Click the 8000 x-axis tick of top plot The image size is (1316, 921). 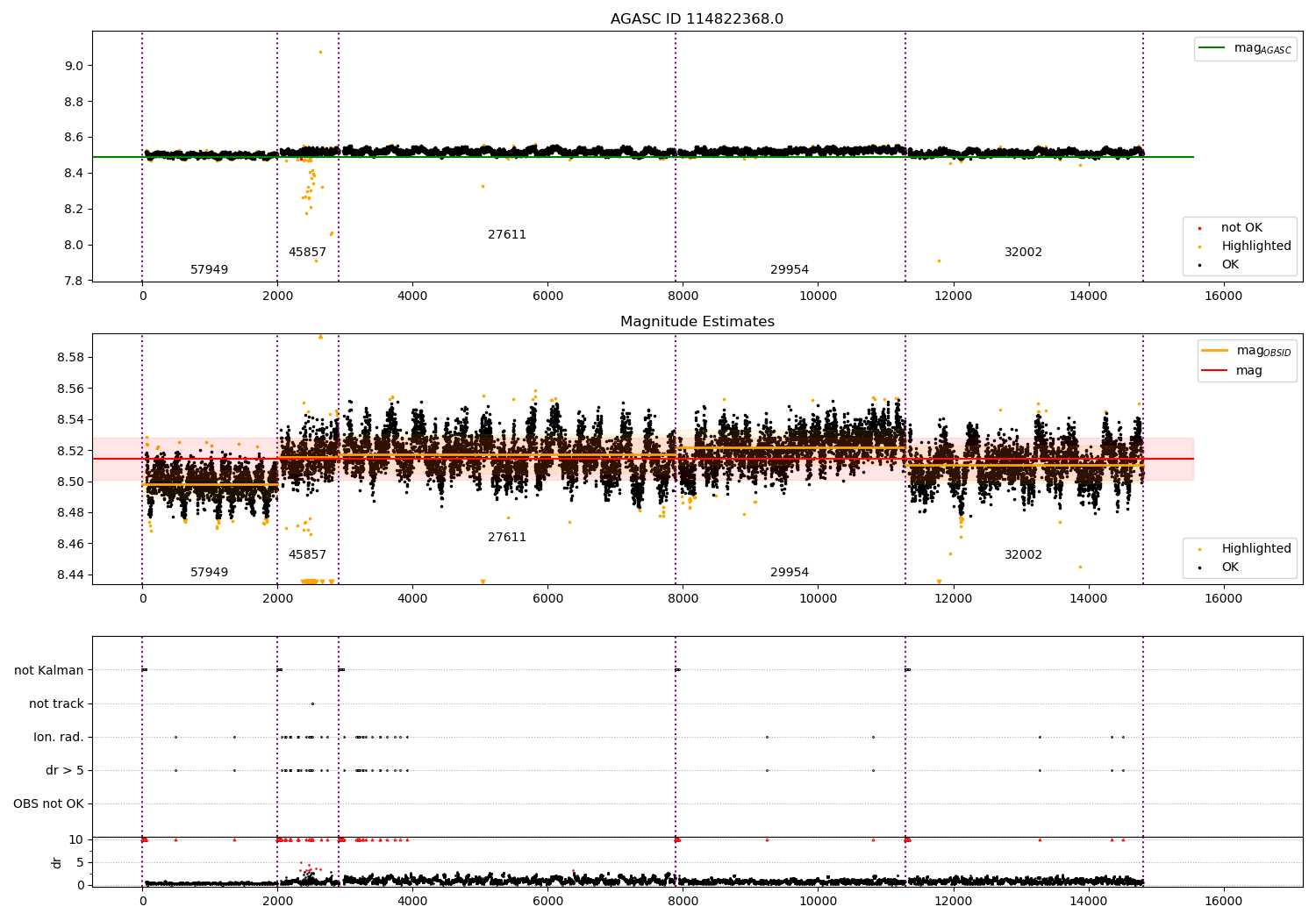(x=683, y=296)
